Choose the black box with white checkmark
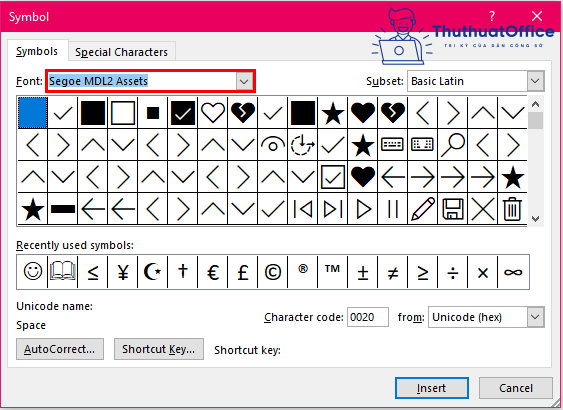The image size is (563, 410). coord(183,113)
